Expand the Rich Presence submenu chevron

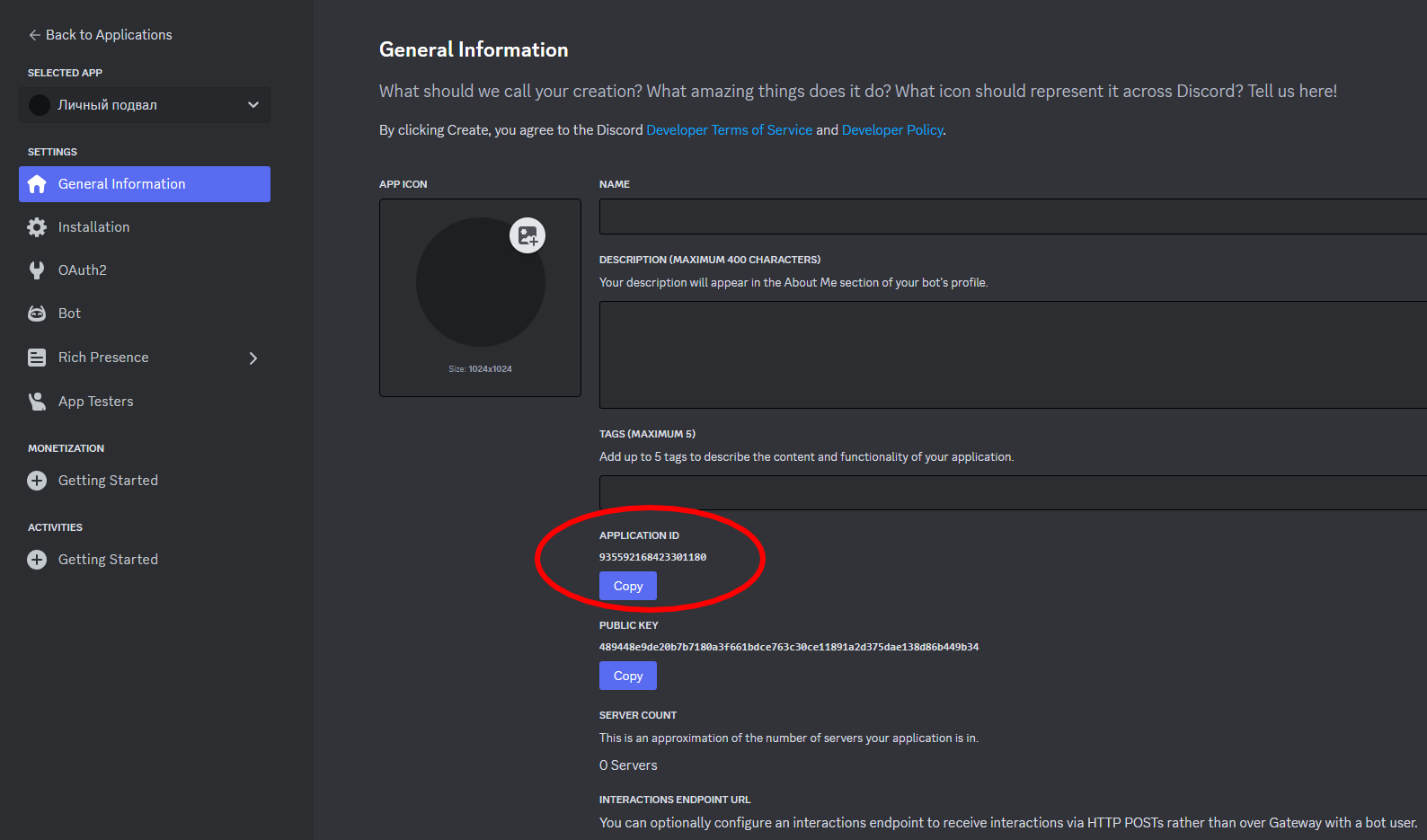[253, 358]
